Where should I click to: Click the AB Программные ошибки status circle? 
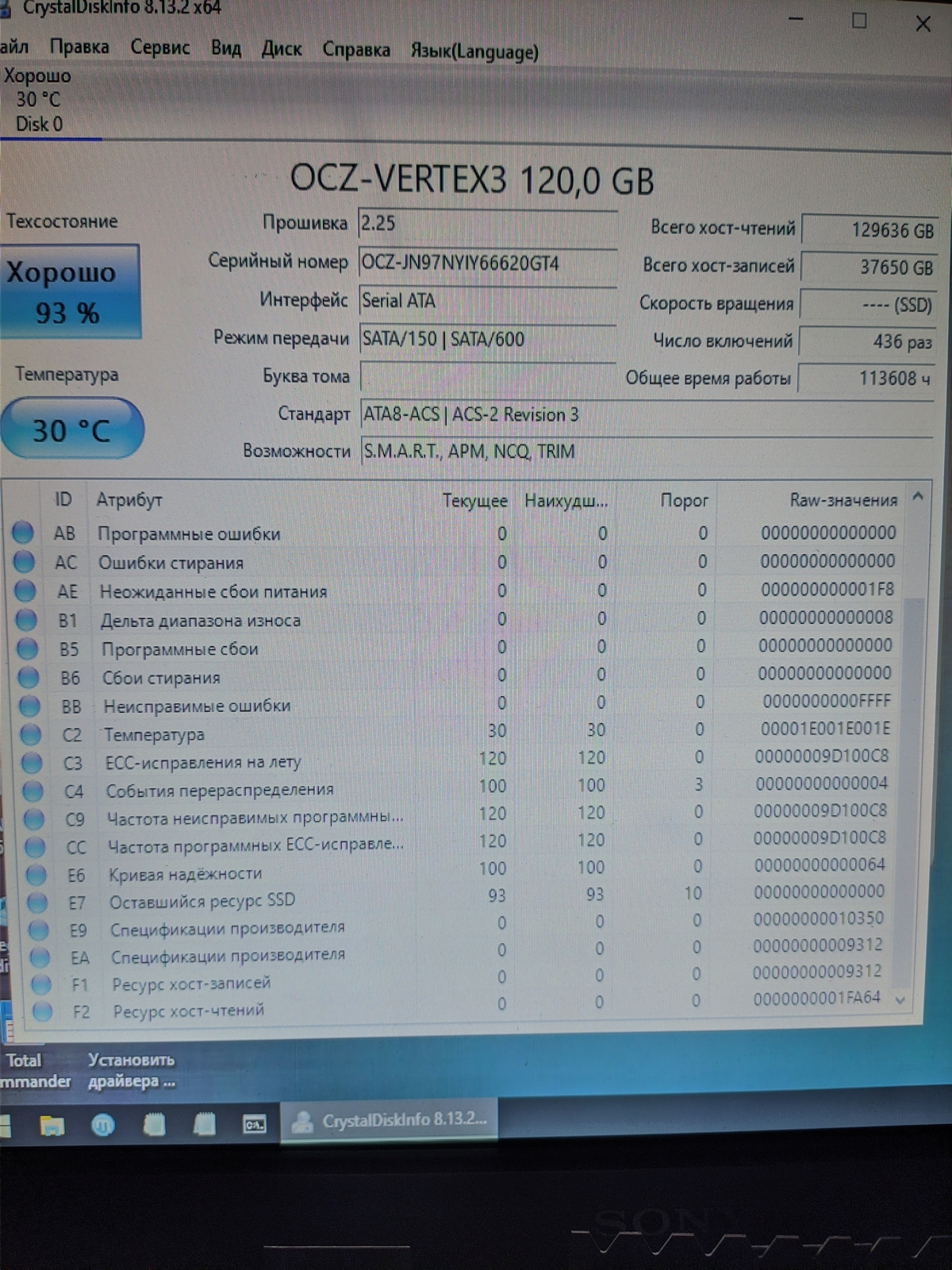pyautogui.click(x=22, y=532)
